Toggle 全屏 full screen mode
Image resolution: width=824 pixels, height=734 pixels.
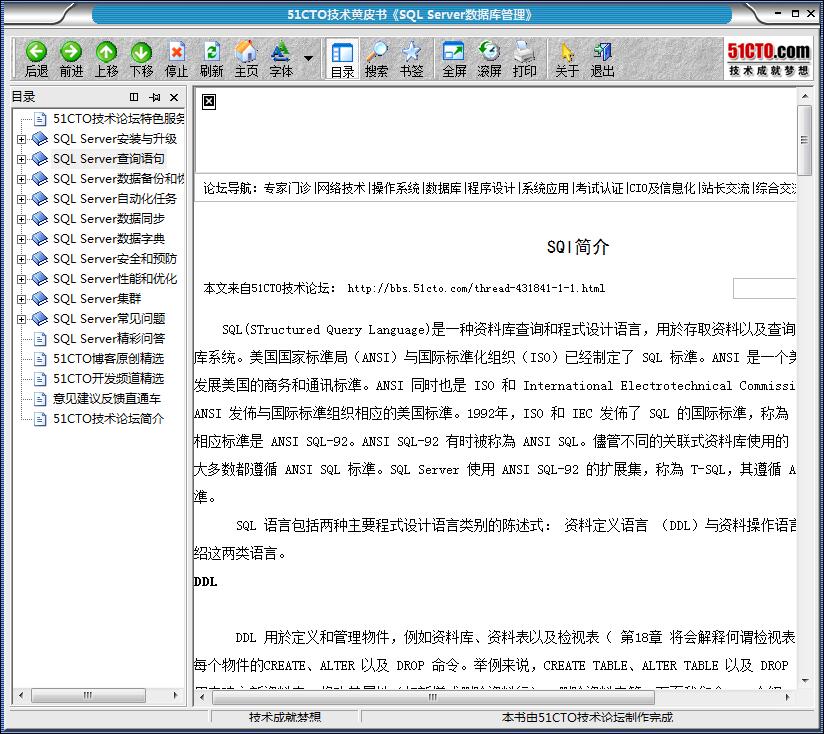453,56
